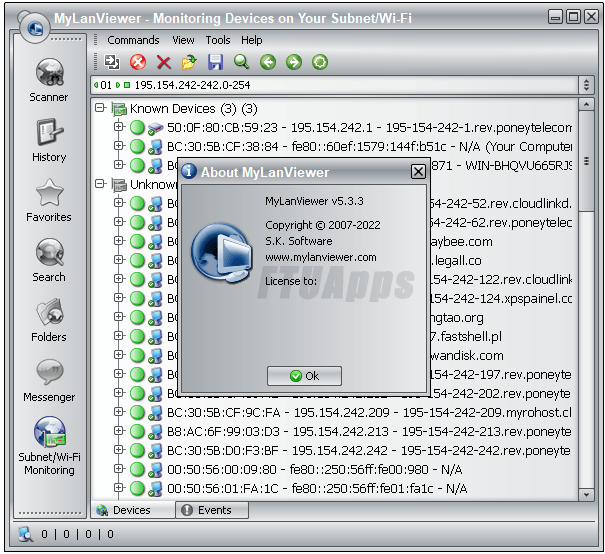Expand the BC:30:5B:CF:38:84 device node
Image resolution: width=605 pixels, height=554 pixels.
click(x=118, y=145)
